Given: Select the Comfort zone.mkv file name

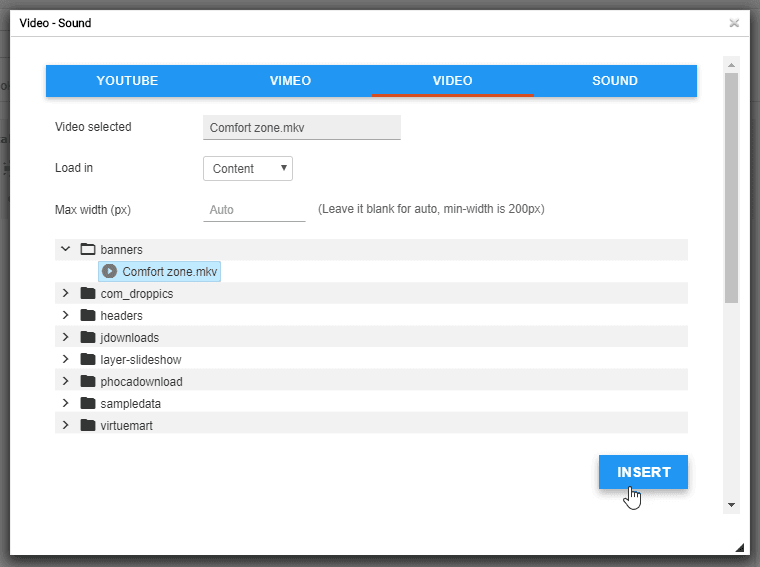Looking at the screenshot, I should coord(169,271).
